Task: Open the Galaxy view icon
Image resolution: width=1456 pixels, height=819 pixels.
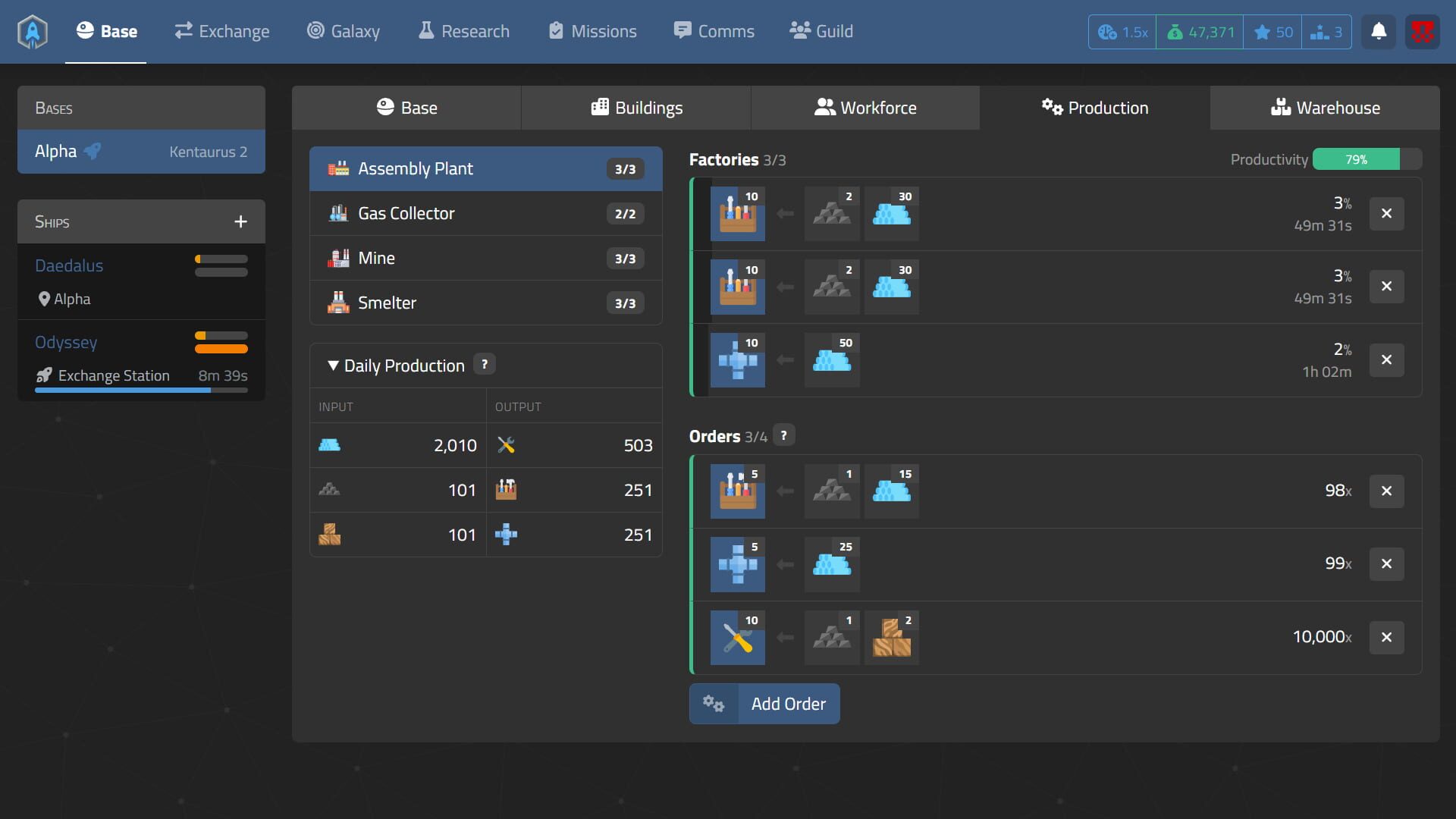Action: [315, 31]
